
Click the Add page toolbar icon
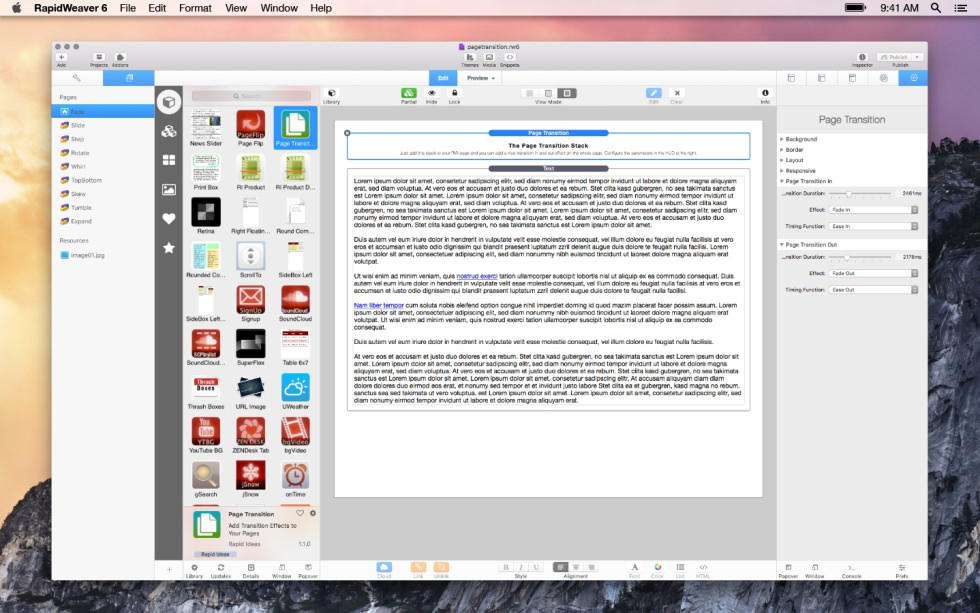click(61, 57)
